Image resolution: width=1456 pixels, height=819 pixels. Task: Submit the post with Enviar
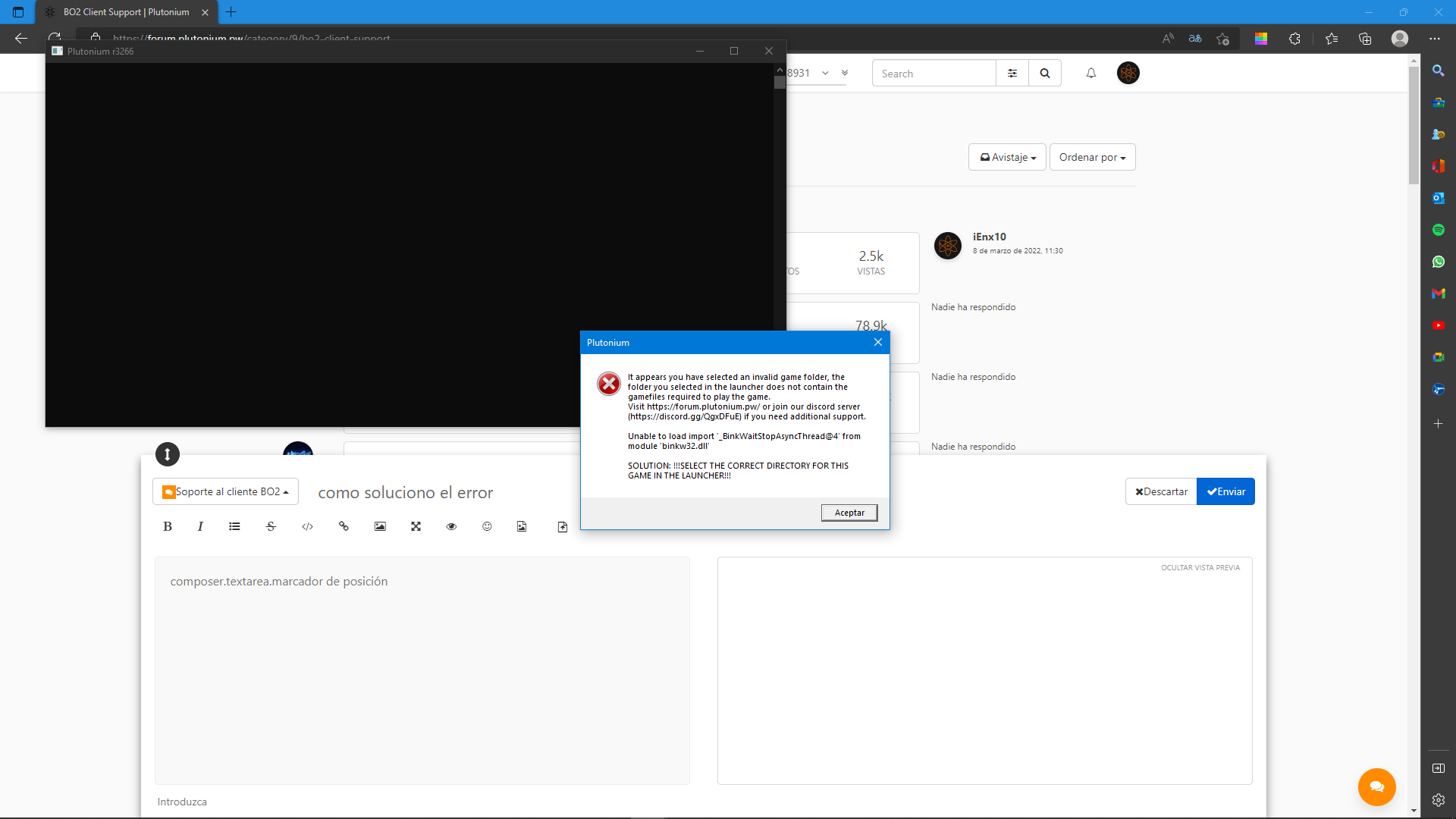coord(1225,491)
